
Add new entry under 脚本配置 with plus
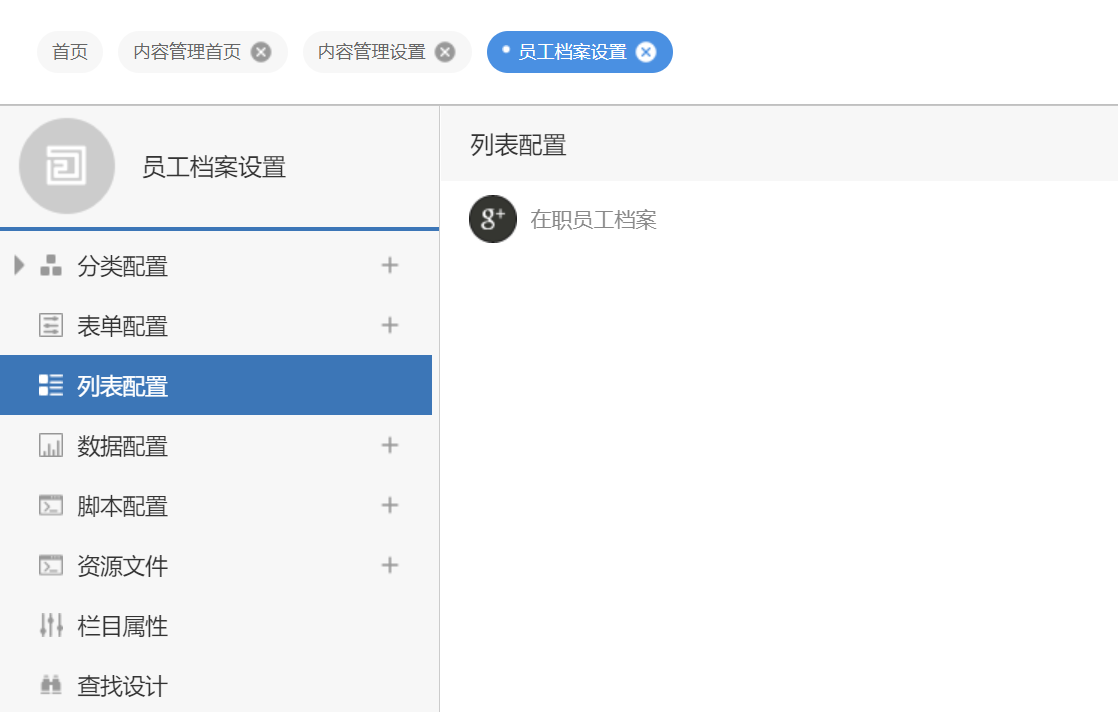pos(390,505)
